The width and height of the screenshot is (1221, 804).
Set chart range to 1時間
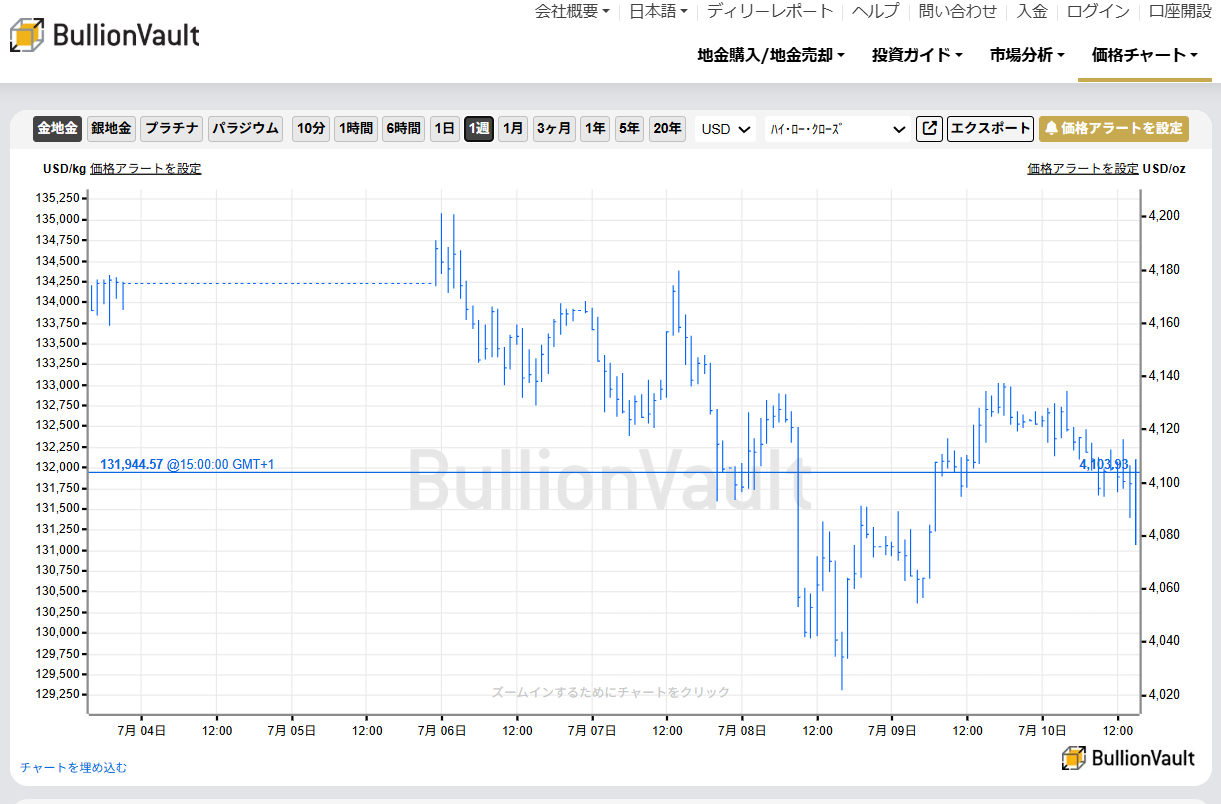coord(355,129)
